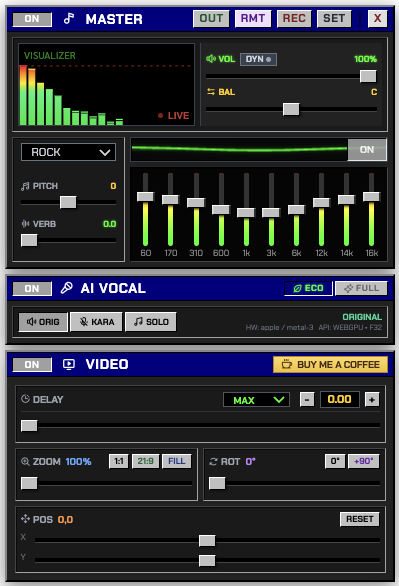The width and height of the screenshot is (399, 586).
Task: Set zoom to FILL
Action: point(177,461)
